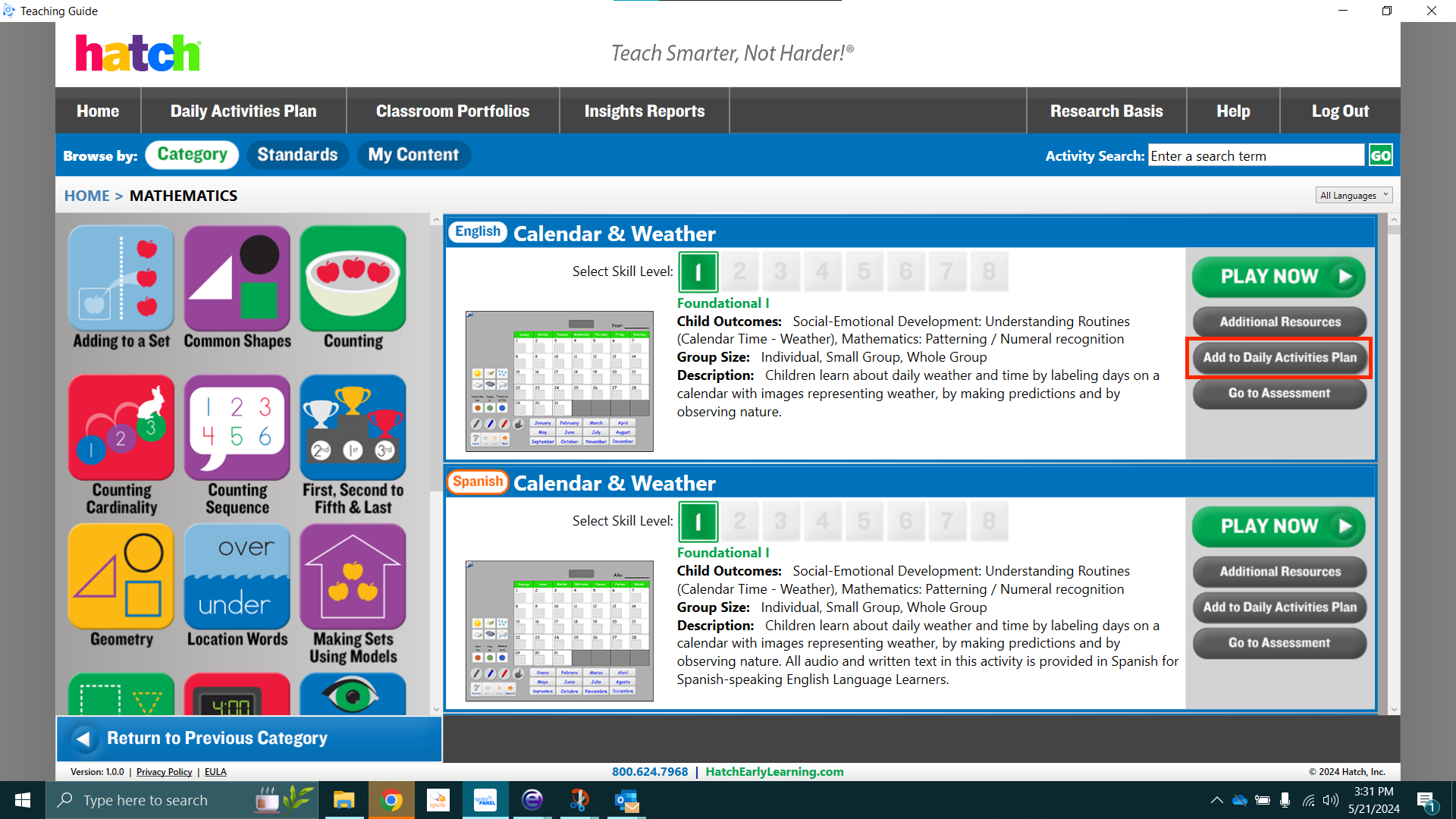Add English activity to Daily Activities Plan

tap(1279, 357)
